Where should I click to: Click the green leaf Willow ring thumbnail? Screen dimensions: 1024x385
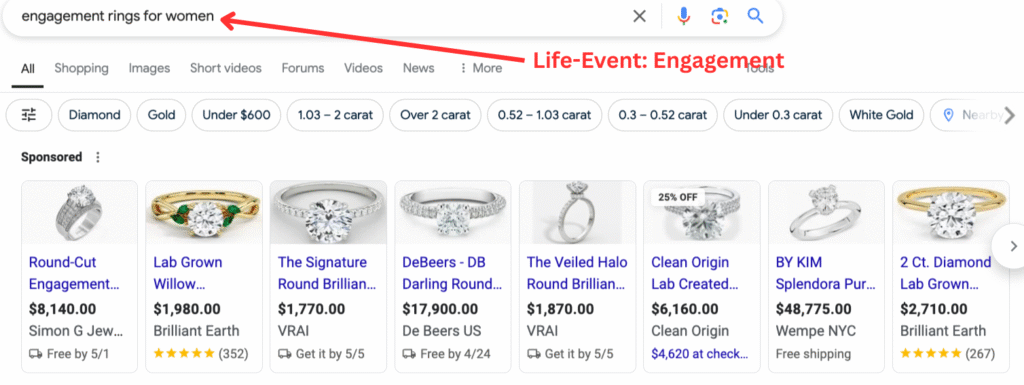pyautogui.click(x=204, y=212)
